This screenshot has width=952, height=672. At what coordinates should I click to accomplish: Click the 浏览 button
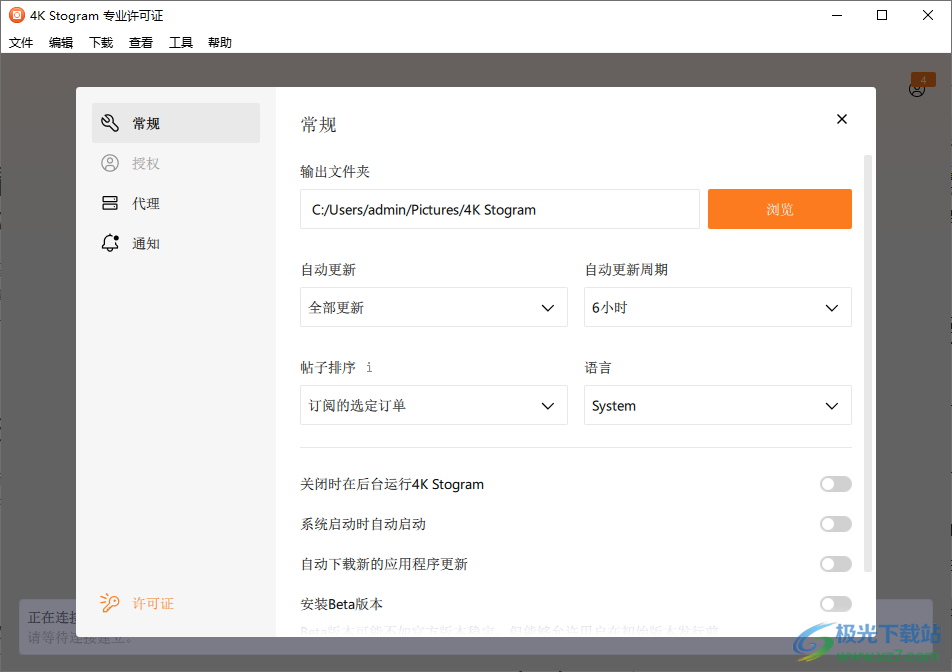(779, 209)
